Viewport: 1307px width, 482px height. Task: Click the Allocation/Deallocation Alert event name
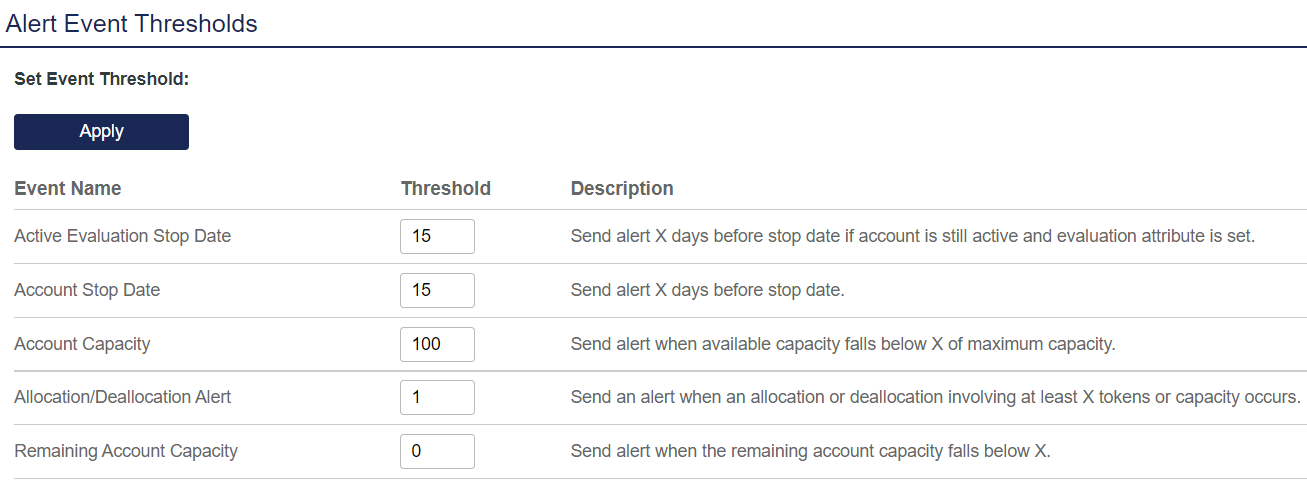[123, 397]
